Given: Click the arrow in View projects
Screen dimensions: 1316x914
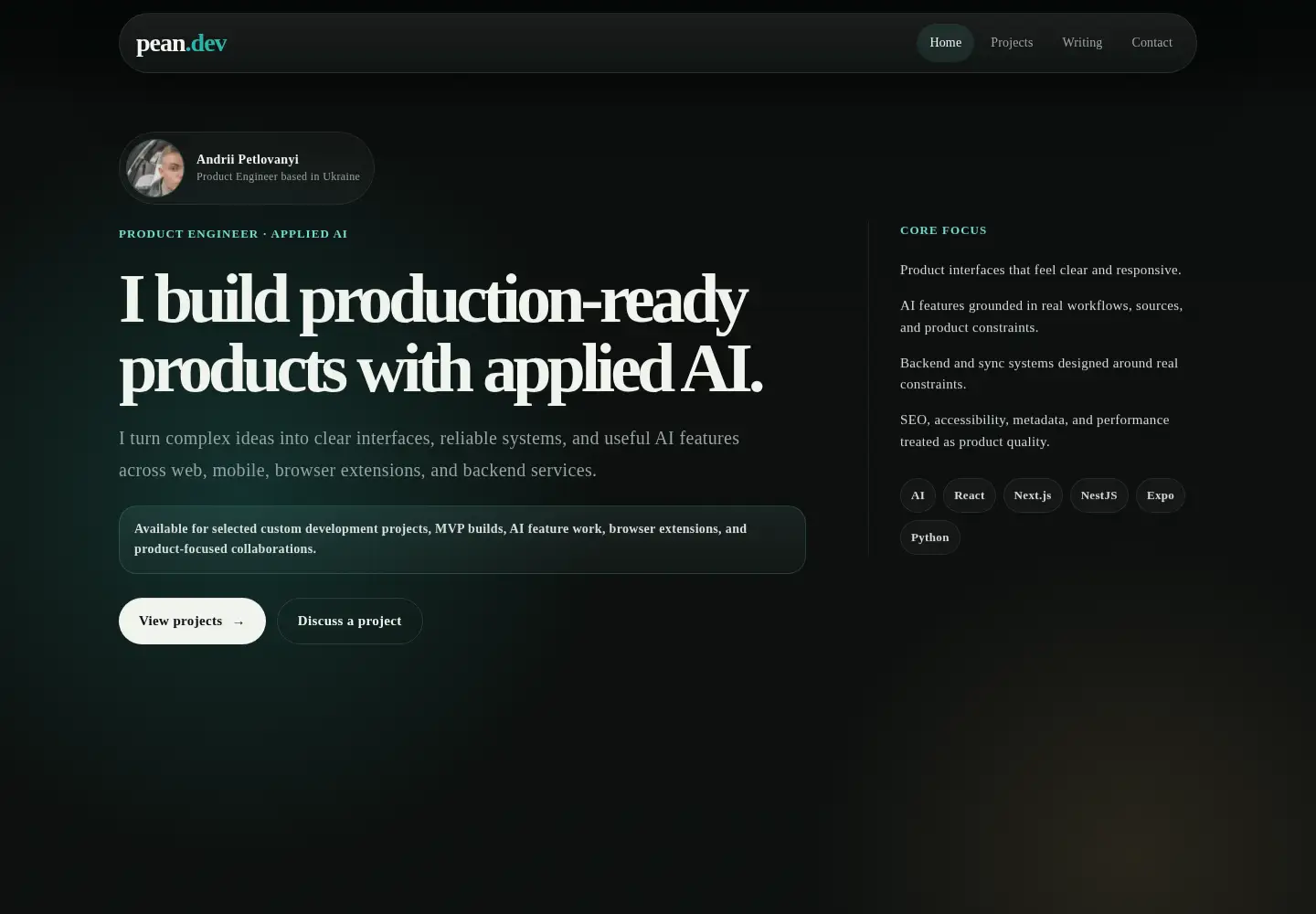Looking at the screenshot, I should pyautogui.click(x=239, y=622).
